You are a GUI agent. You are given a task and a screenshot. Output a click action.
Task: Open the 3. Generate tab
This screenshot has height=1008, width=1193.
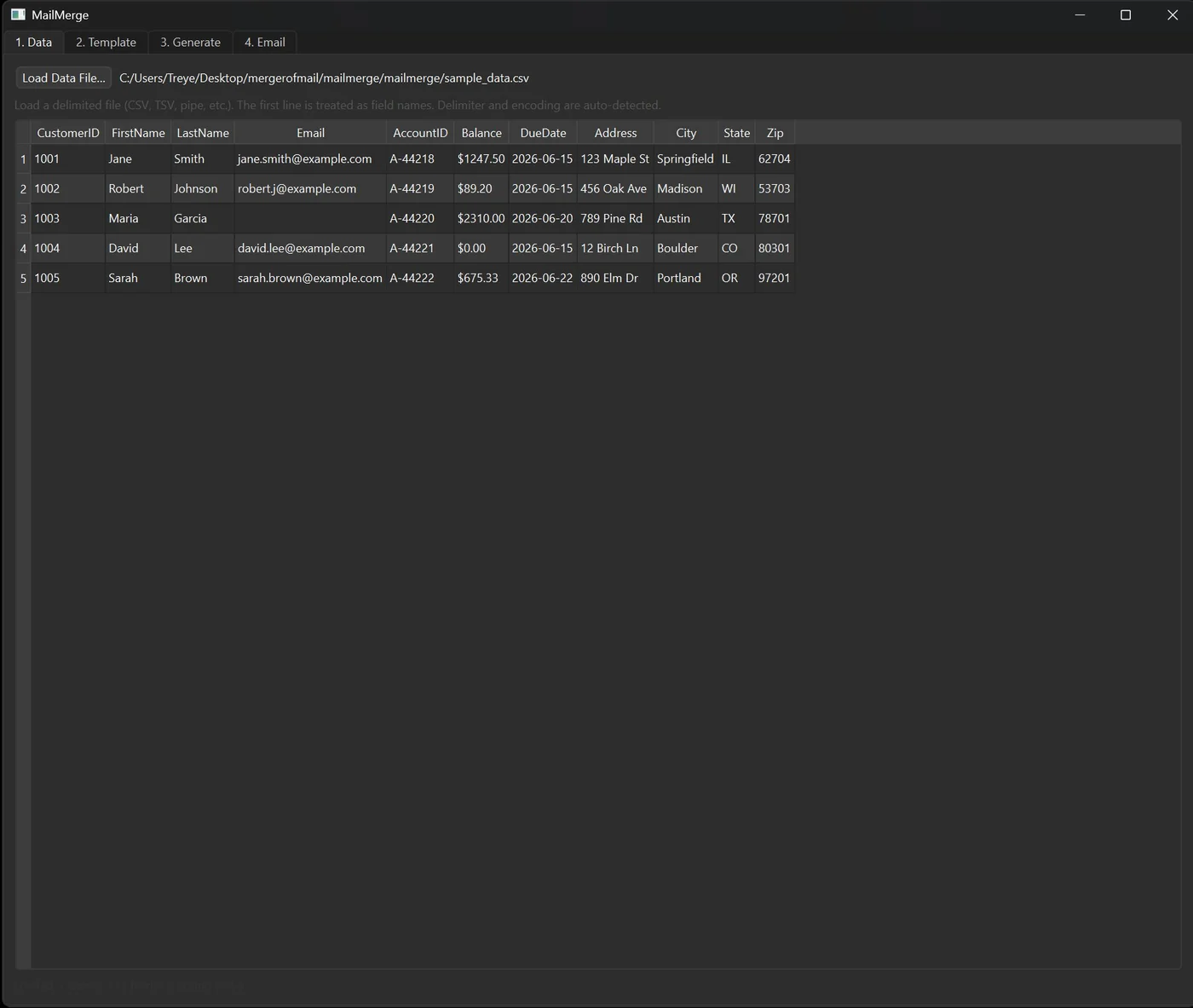tap(190, 42)
